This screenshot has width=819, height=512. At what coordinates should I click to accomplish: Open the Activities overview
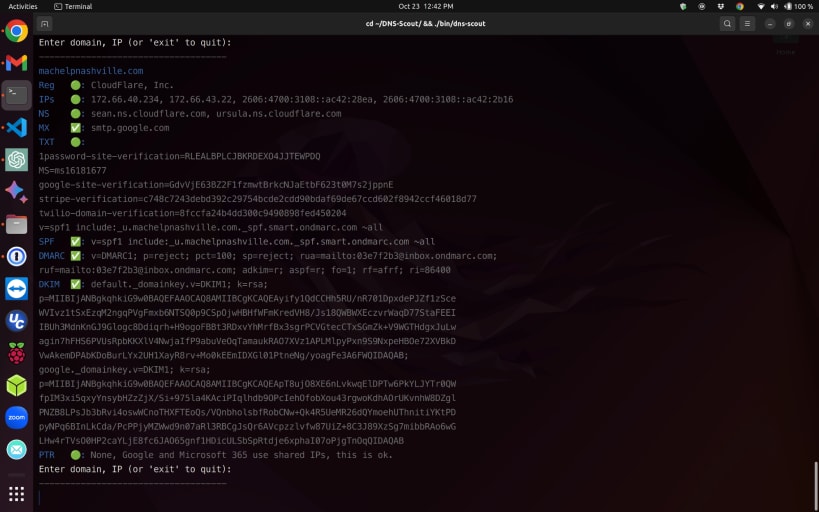coord(23,6)
